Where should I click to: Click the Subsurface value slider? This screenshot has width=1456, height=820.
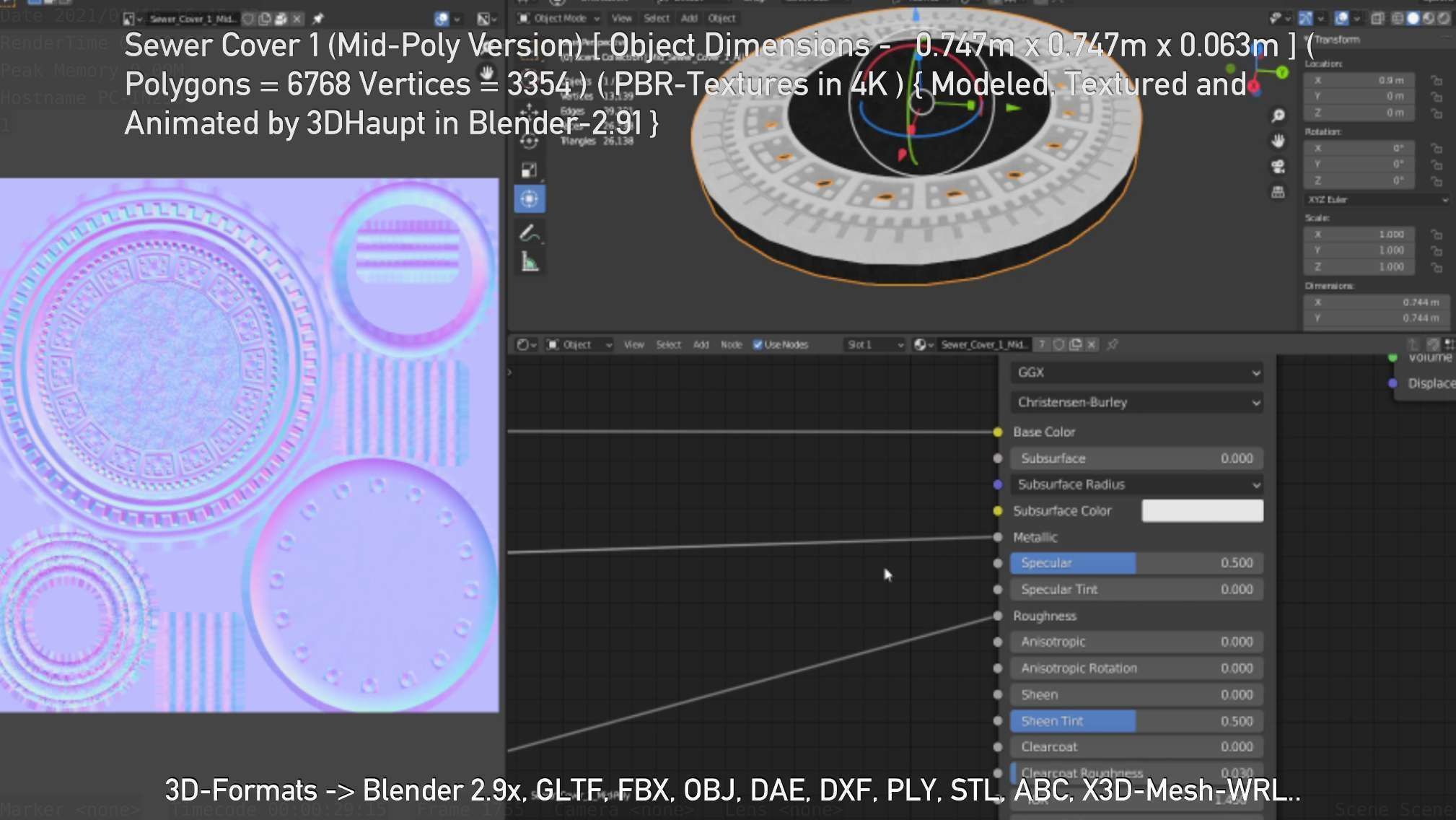point(1136,458)
